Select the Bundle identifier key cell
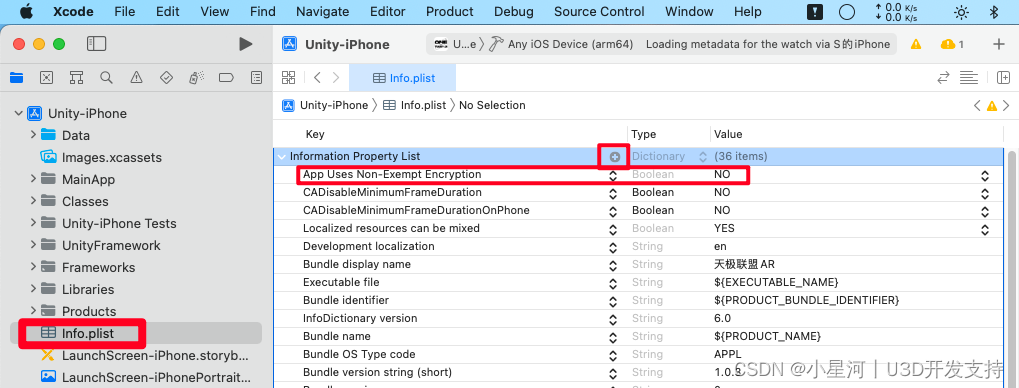 346,300
